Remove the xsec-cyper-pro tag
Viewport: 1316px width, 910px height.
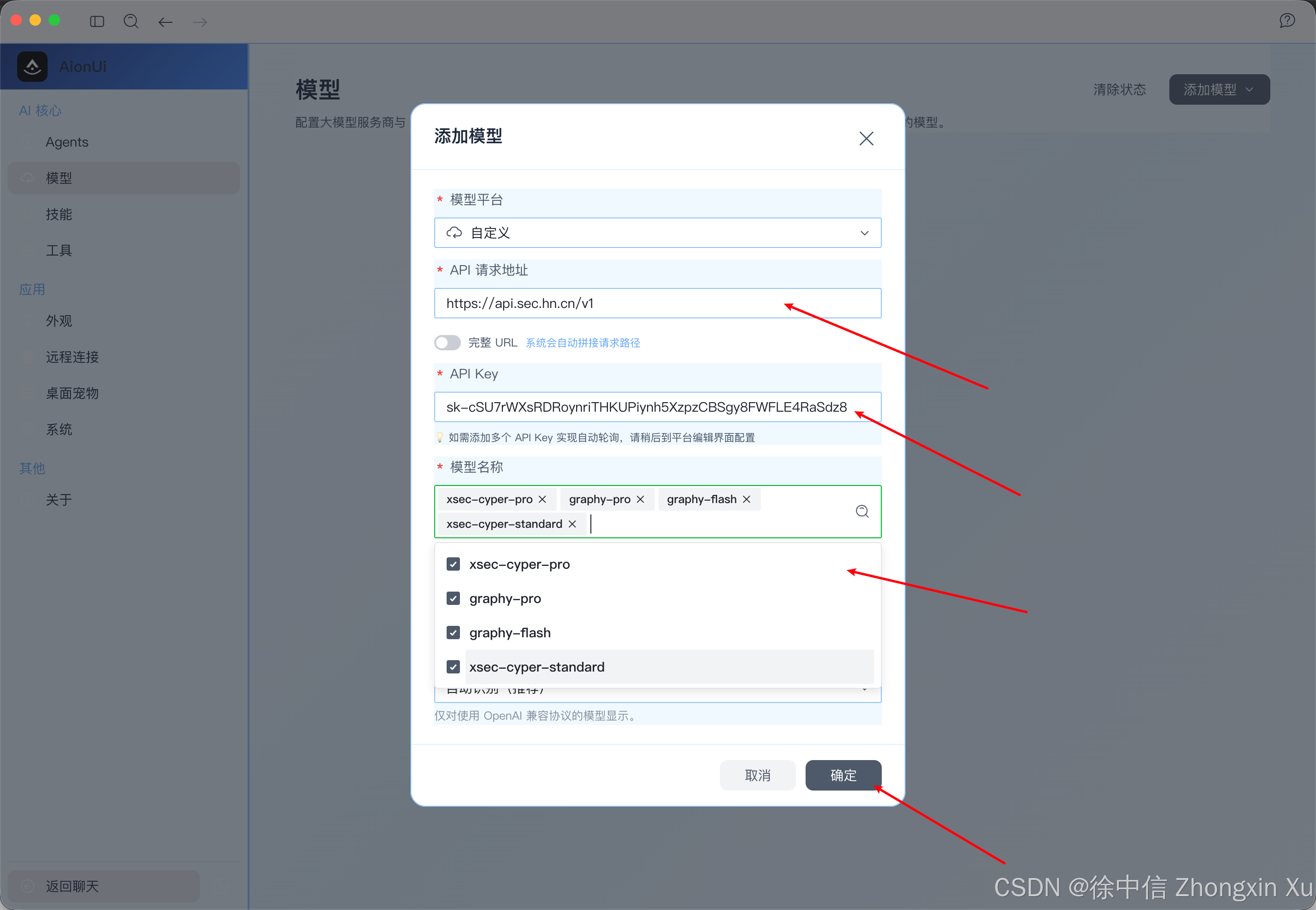(x=542, y=499)
